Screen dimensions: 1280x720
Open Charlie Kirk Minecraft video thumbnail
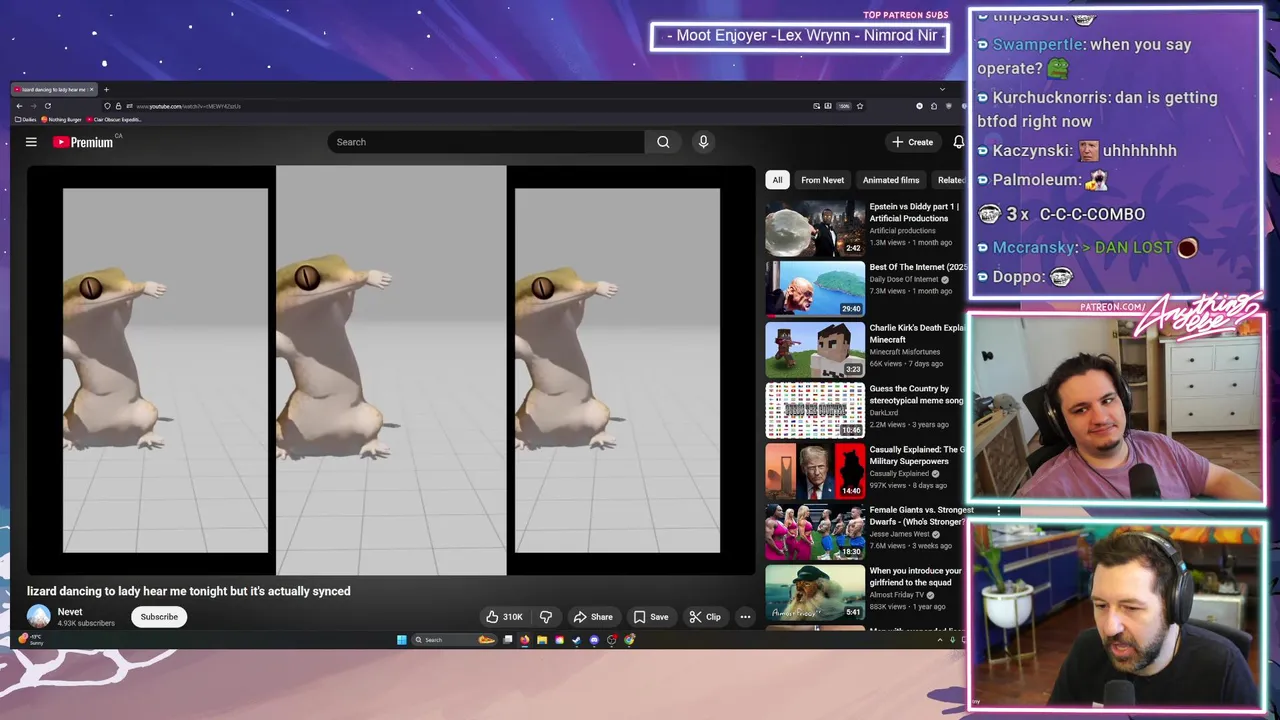[815, 350]
